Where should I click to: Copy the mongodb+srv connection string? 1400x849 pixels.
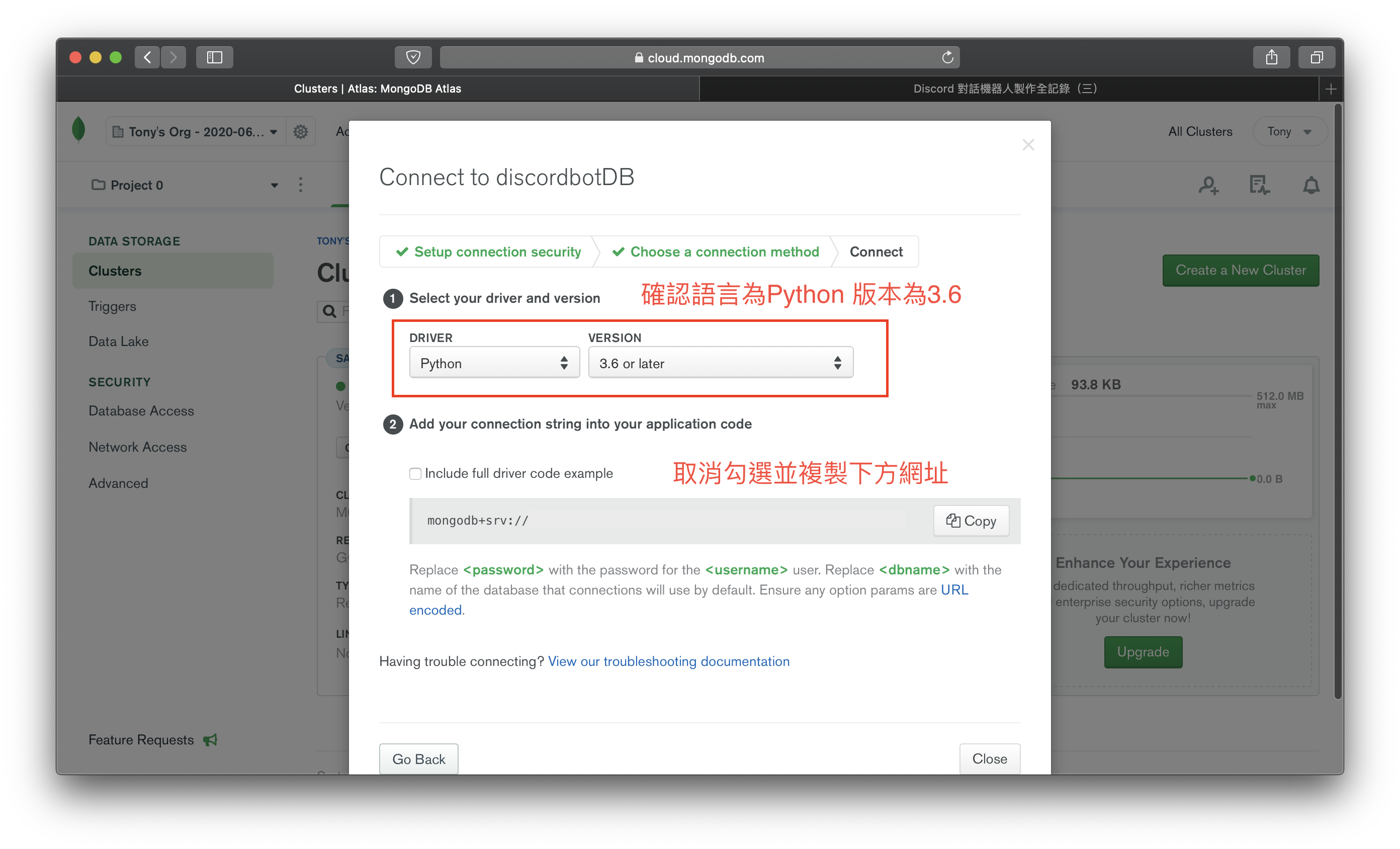(x=971, y=521)
